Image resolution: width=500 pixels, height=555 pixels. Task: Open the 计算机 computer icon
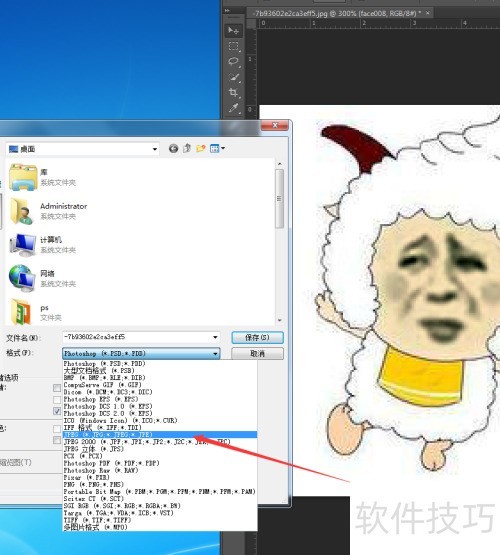[x=23, y=245]
